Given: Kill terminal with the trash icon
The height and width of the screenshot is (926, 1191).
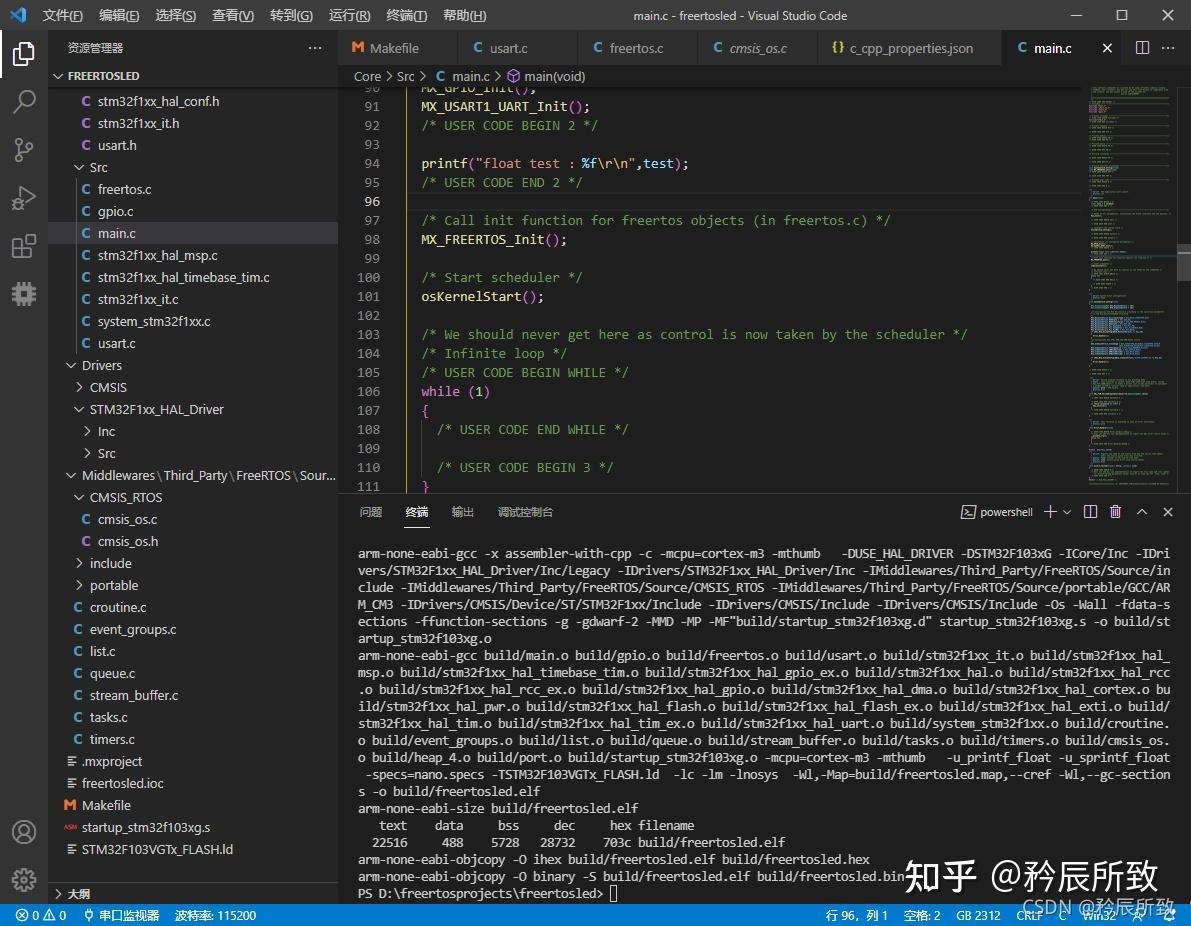Looking at the screenshot, I should [x=1116, y=512].
